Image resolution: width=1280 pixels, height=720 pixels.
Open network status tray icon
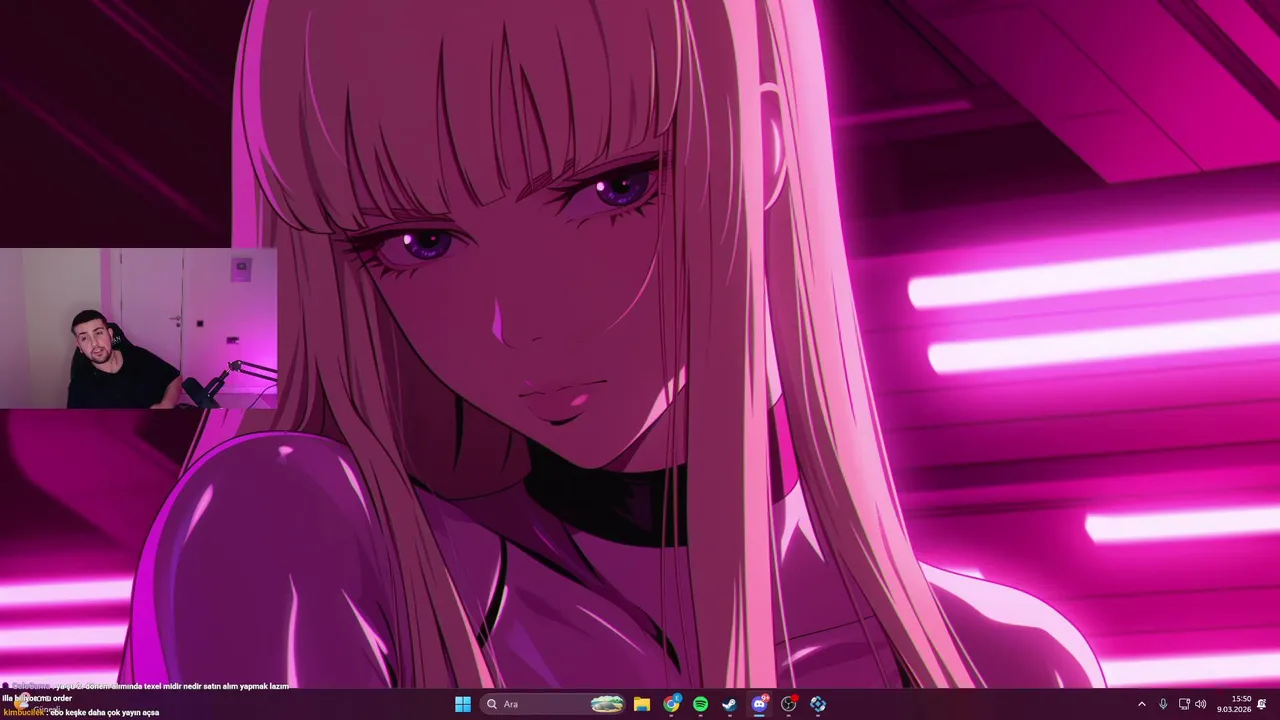click(1184, 704)
